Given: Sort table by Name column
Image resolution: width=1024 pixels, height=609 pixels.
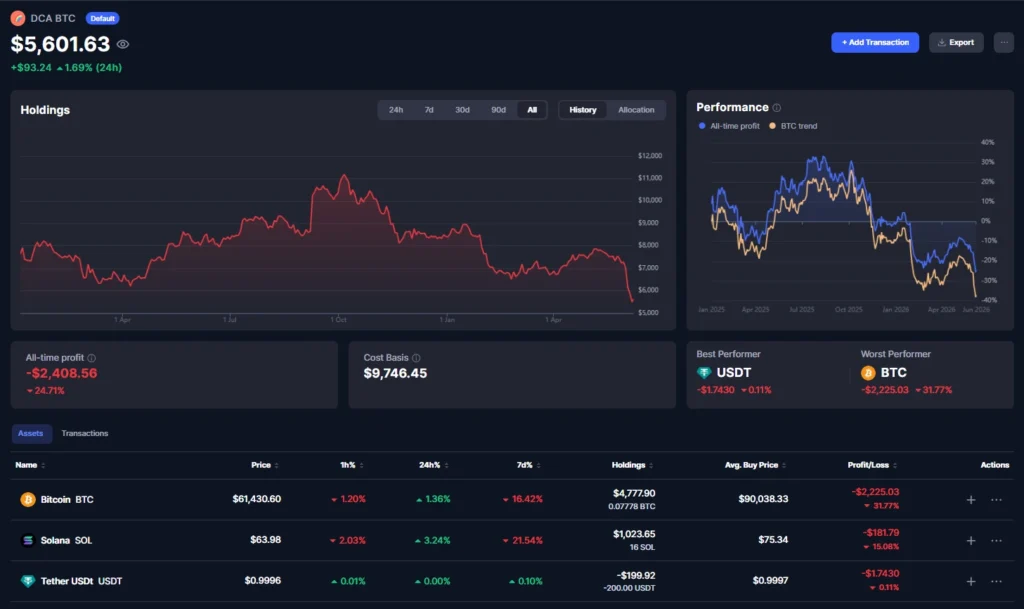Looking at the screenshot, I should pos(30,465).
